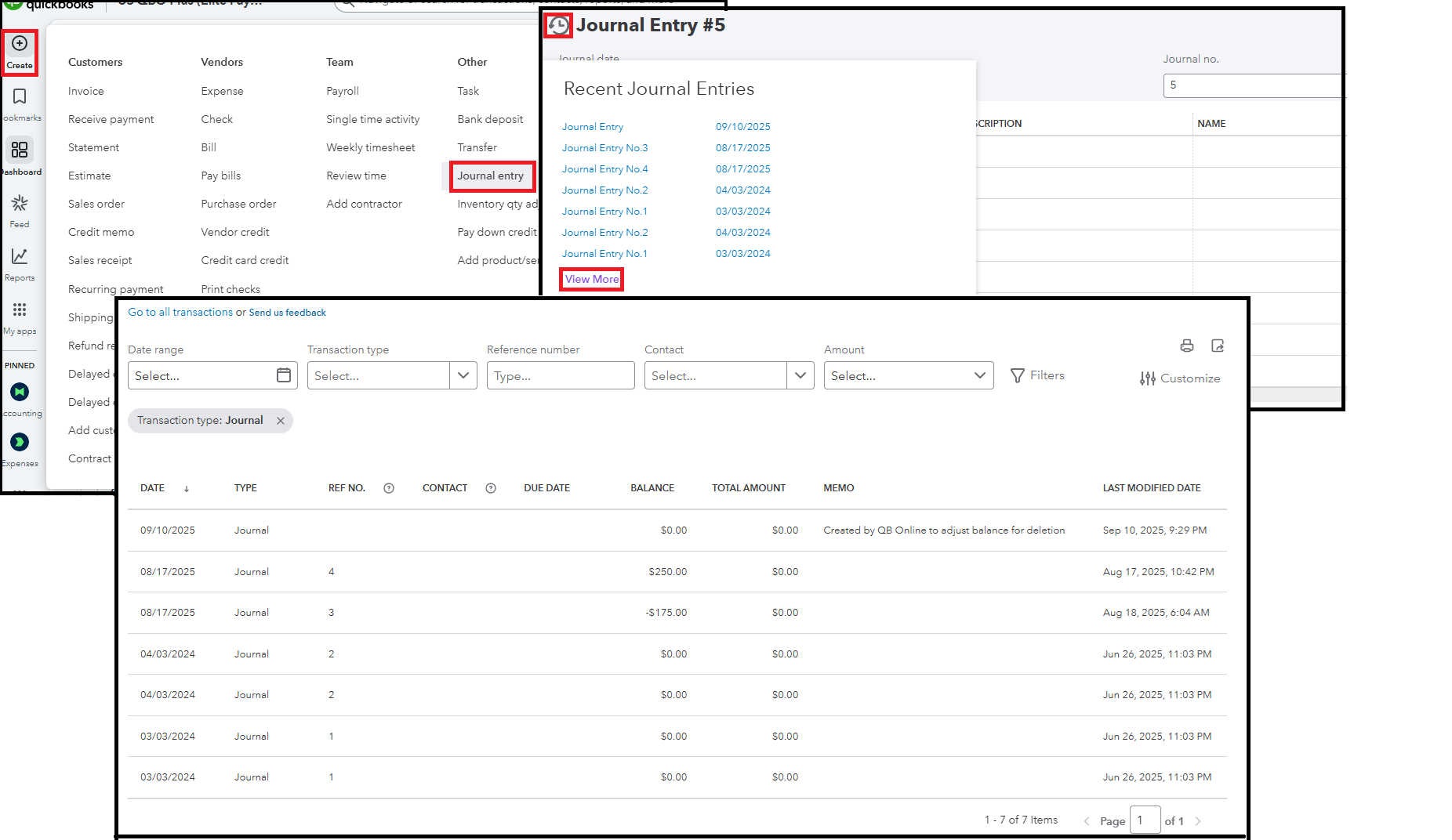Expand the Amount dropdown
1452x840 pixels.
pyautogui.click(x=979, y=375)
